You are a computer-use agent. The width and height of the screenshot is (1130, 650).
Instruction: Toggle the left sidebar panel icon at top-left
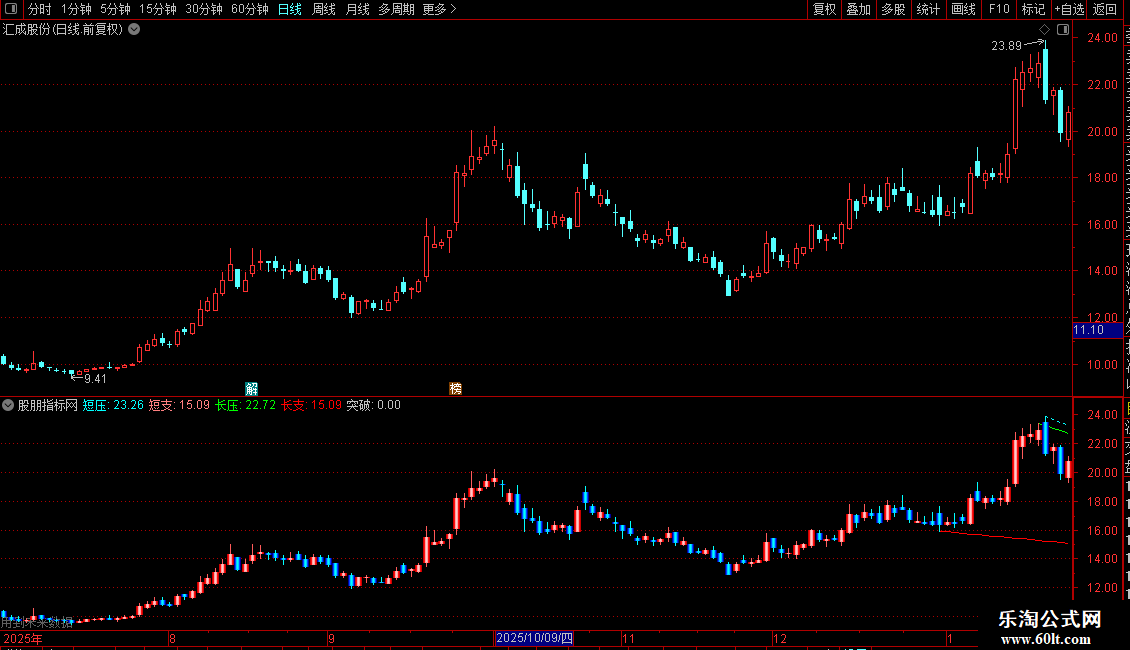point(11,9)
